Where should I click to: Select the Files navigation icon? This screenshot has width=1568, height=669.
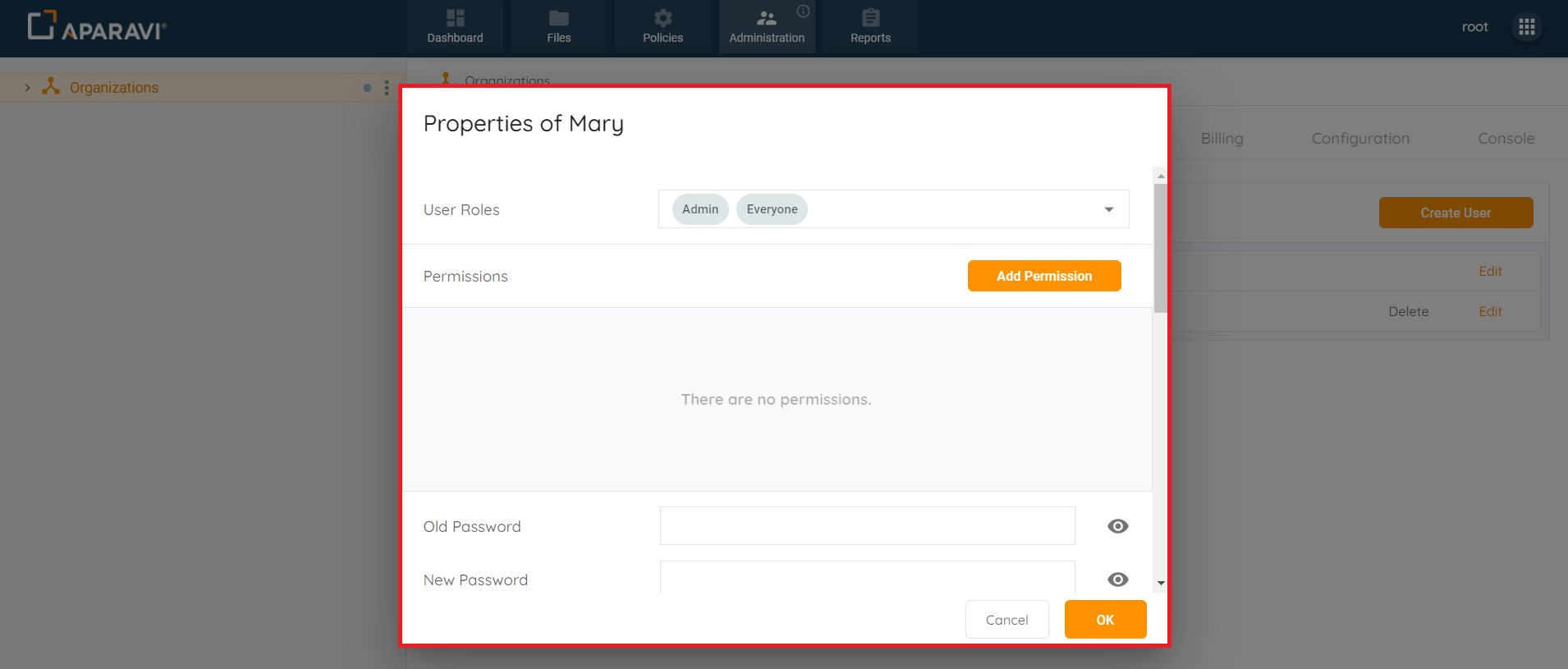[558, 26]
